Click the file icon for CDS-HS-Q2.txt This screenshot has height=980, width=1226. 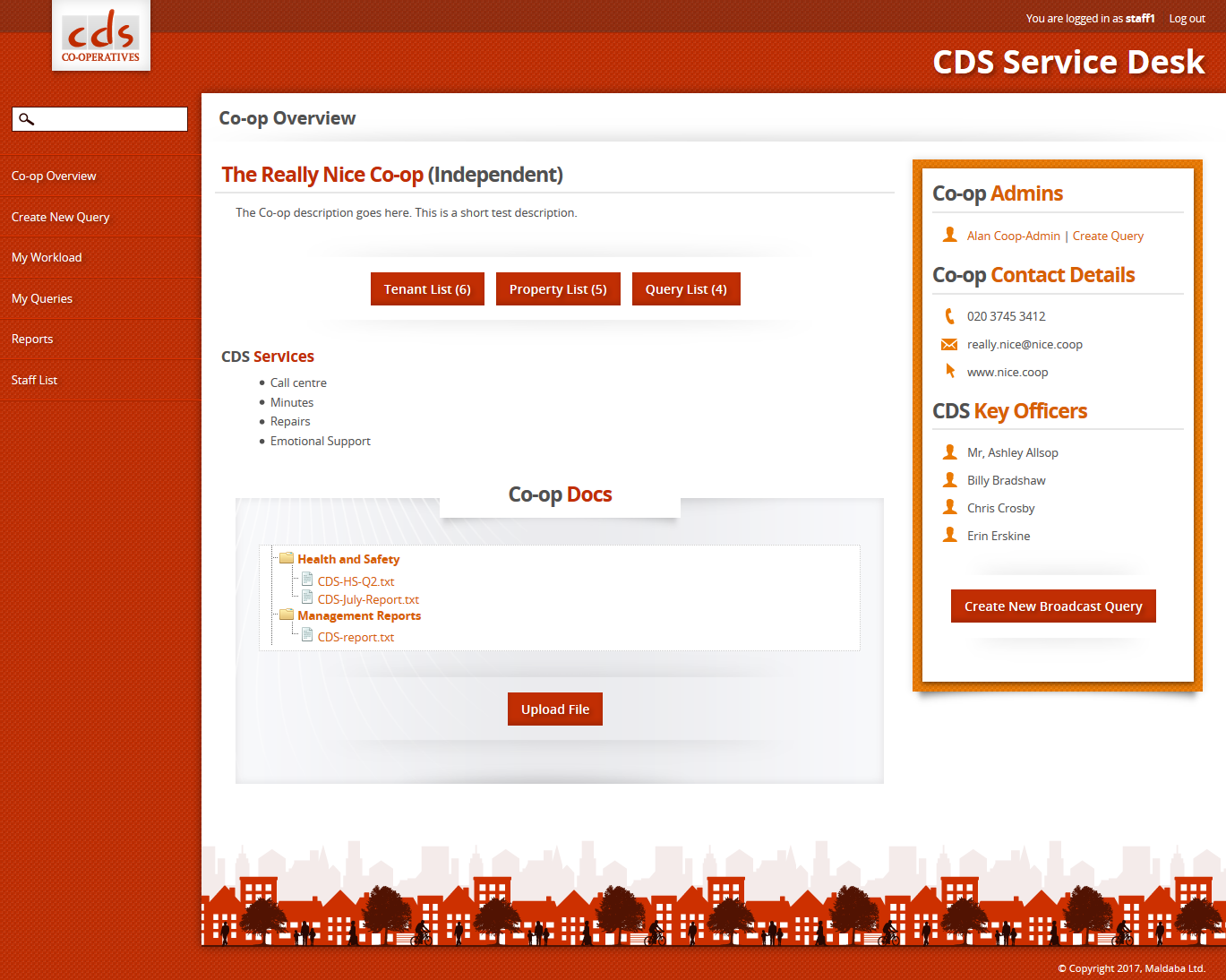(x=307, y=580)
